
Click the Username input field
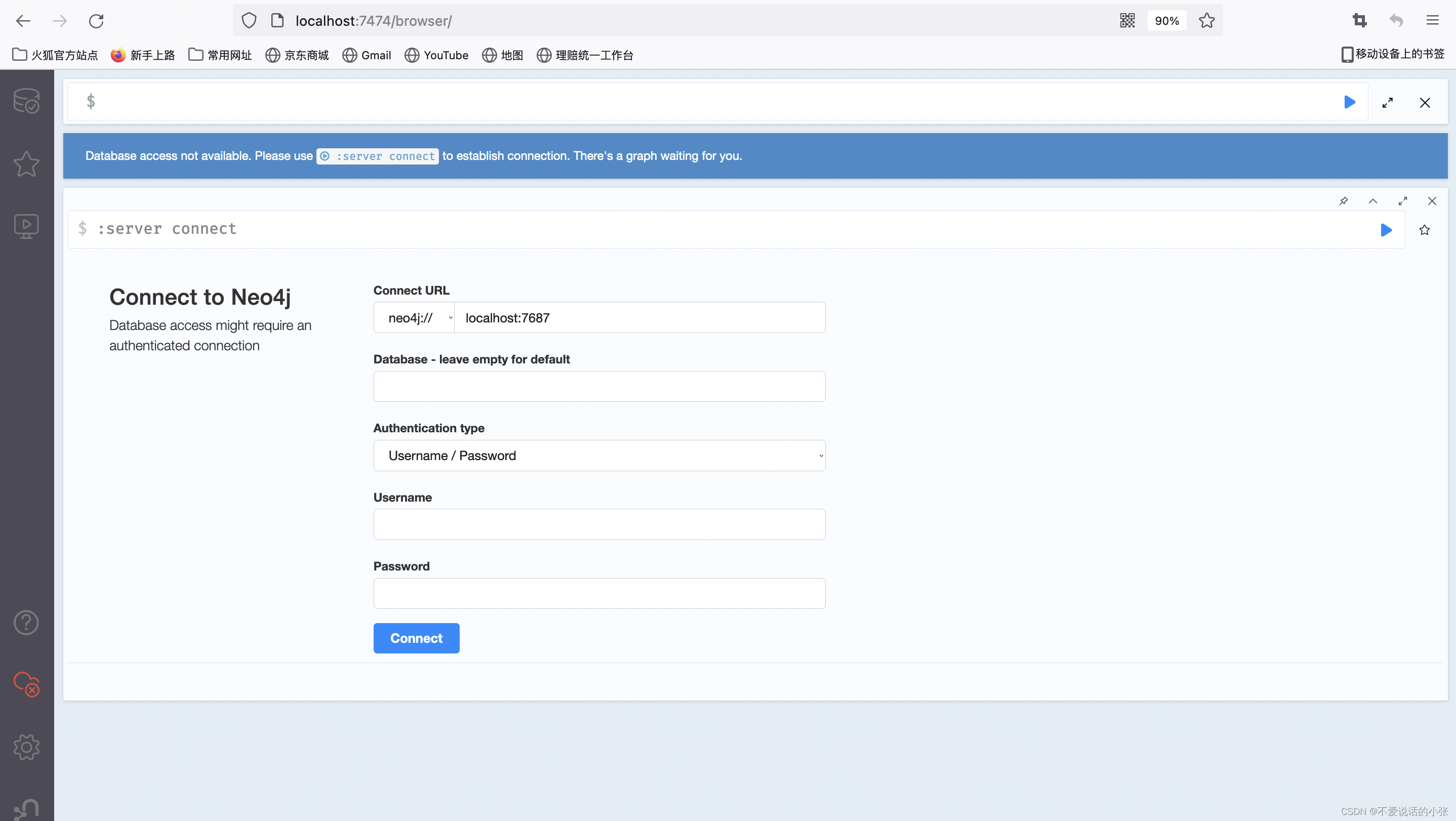[599, 524]
